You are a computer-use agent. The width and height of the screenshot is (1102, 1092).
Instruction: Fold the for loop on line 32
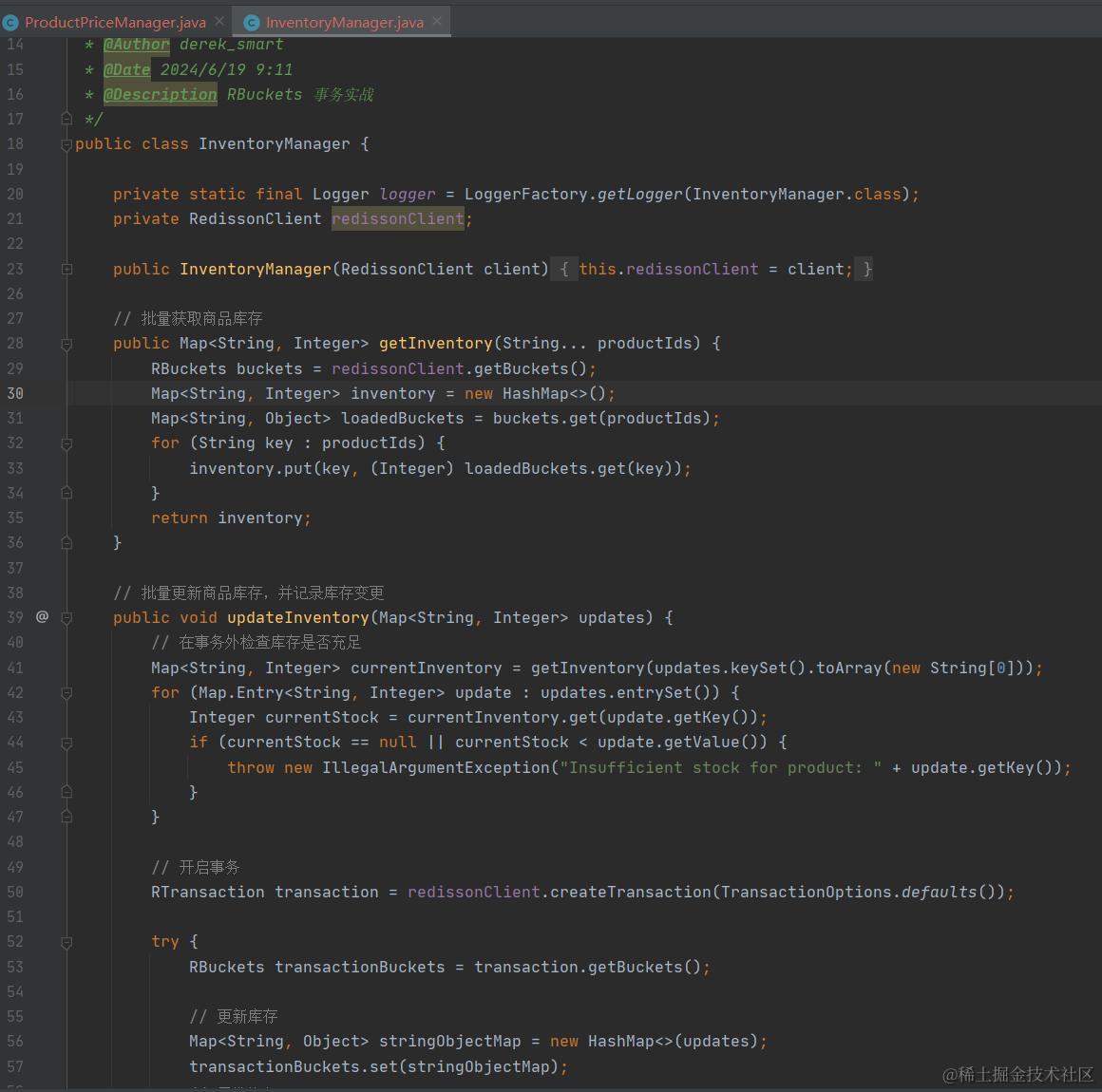[x=66, y=443]
